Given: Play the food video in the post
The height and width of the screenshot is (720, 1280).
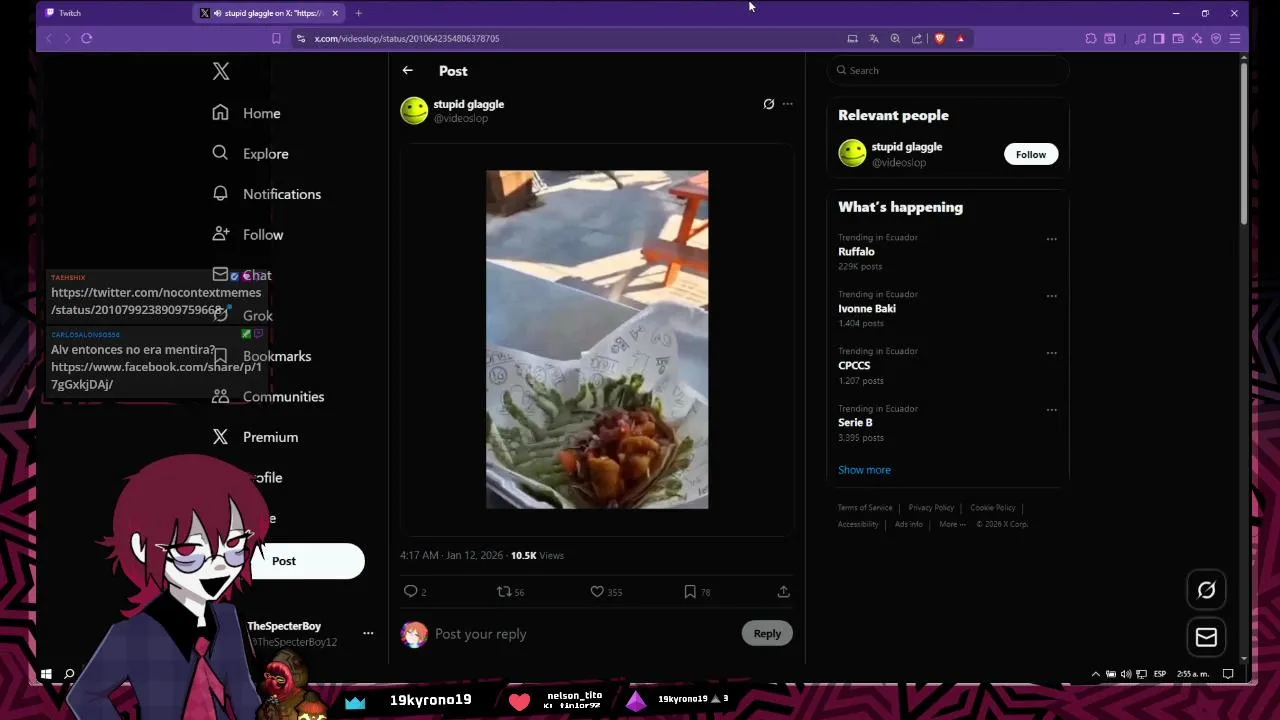Looking at the screenshot, I should pyautogui.click(x=597, y=339).
